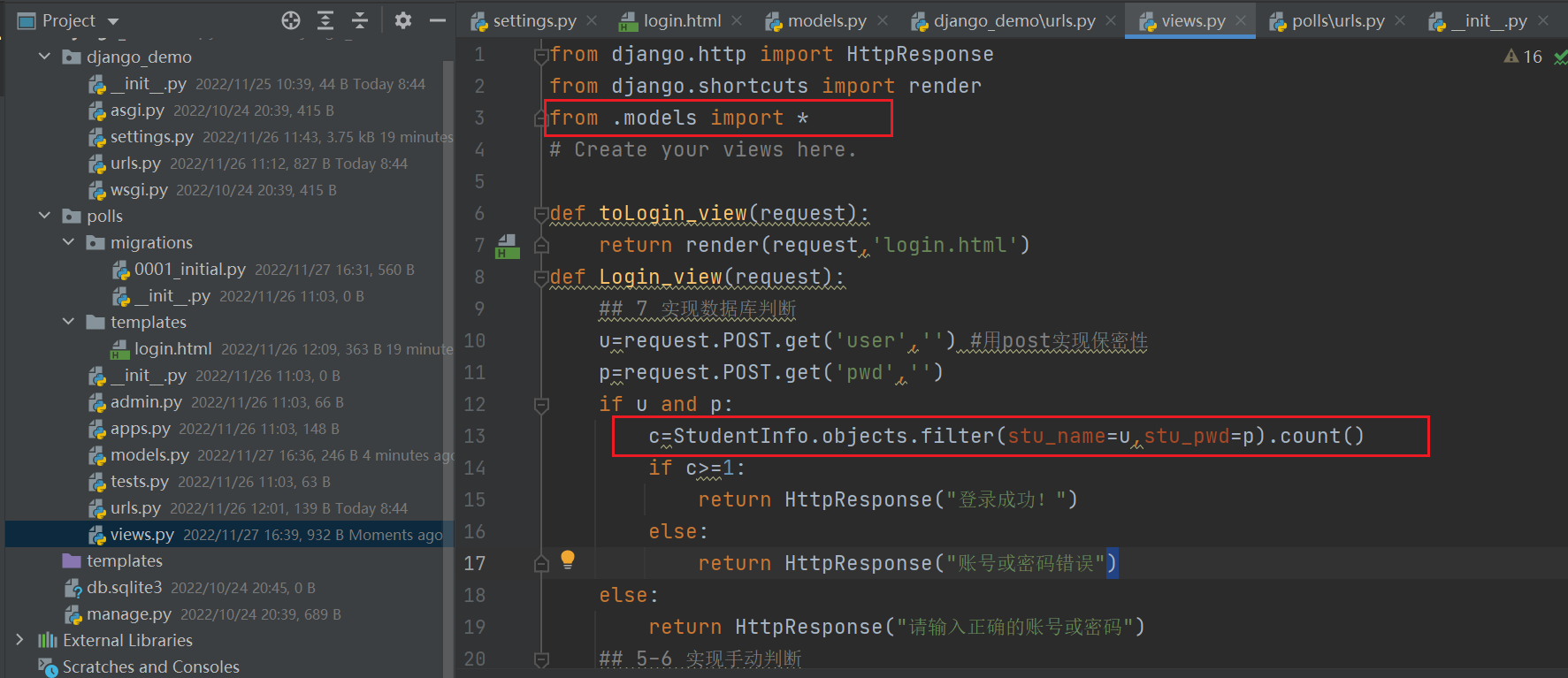
Task: Open the warnings indicator showing 16
Action: (1523, 57)
